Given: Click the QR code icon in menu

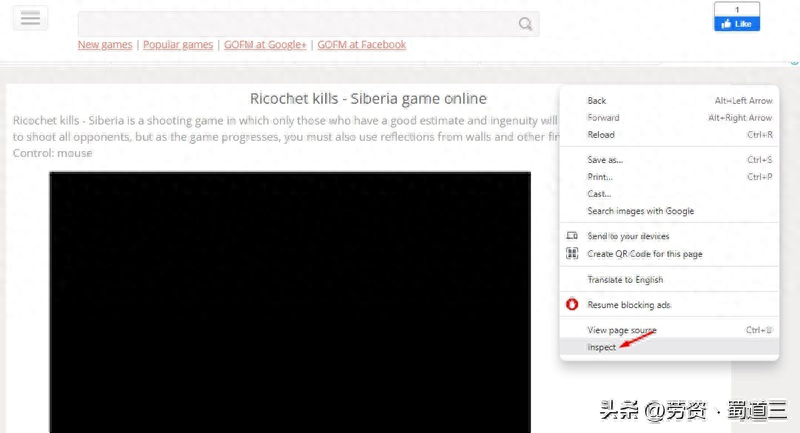Looking at the screenshot, I should 573,254.
